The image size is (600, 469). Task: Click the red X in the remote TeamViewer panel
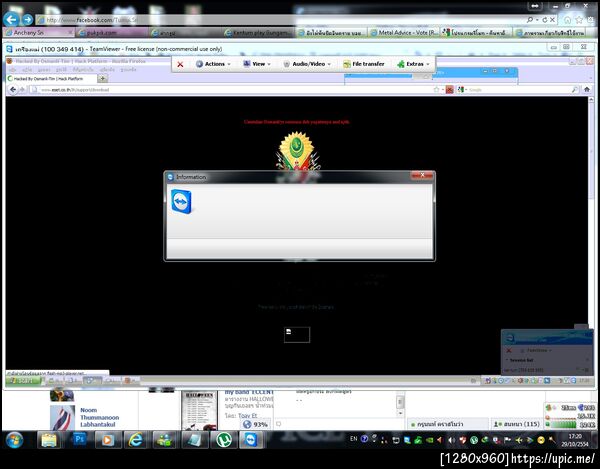coord(509,350)
